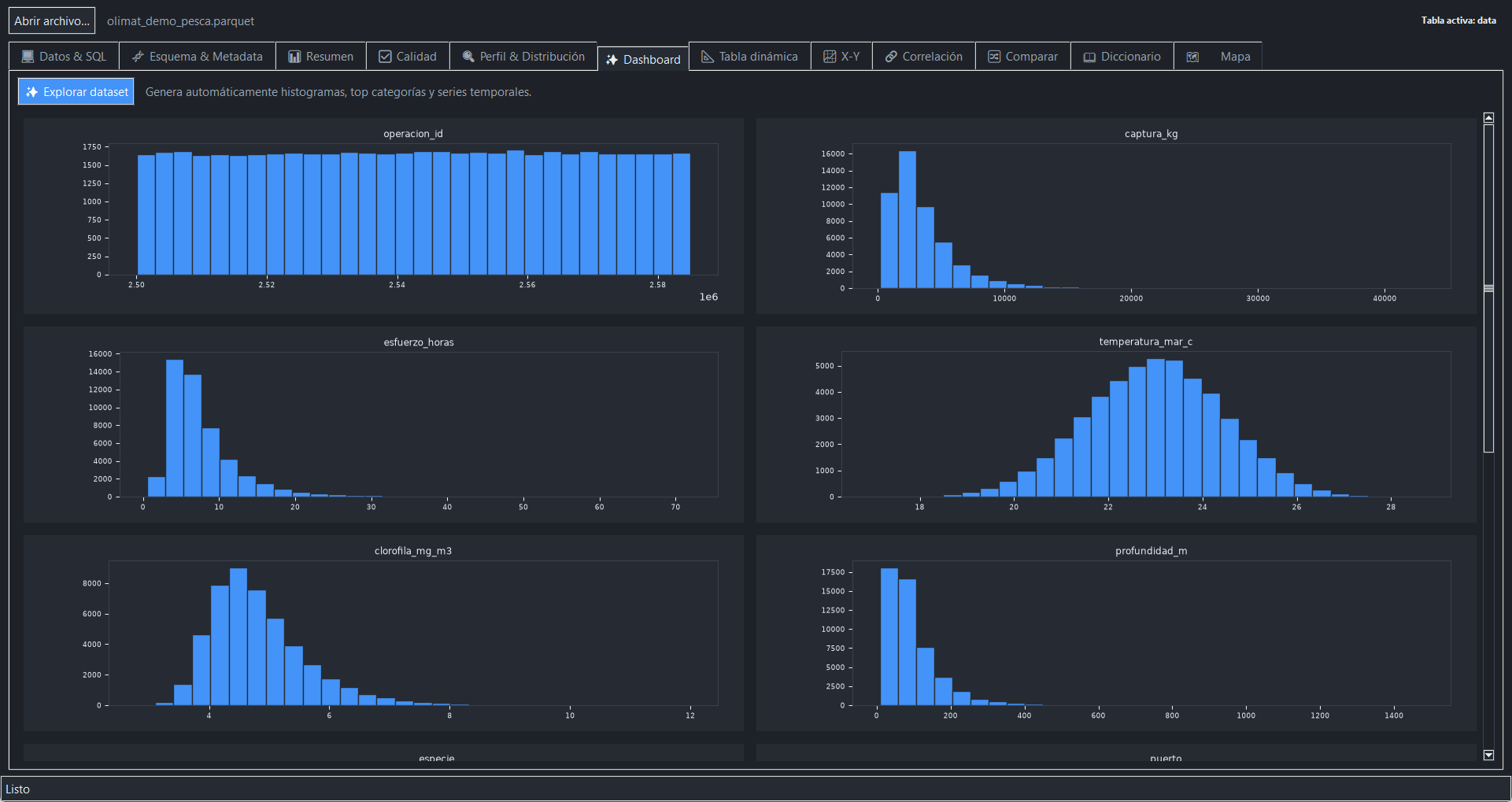The width and height of the screenshot is (1512, 802).
Task: Switch to the Mapa tab
Action: pyautogui.click(x=1218, y=57)
